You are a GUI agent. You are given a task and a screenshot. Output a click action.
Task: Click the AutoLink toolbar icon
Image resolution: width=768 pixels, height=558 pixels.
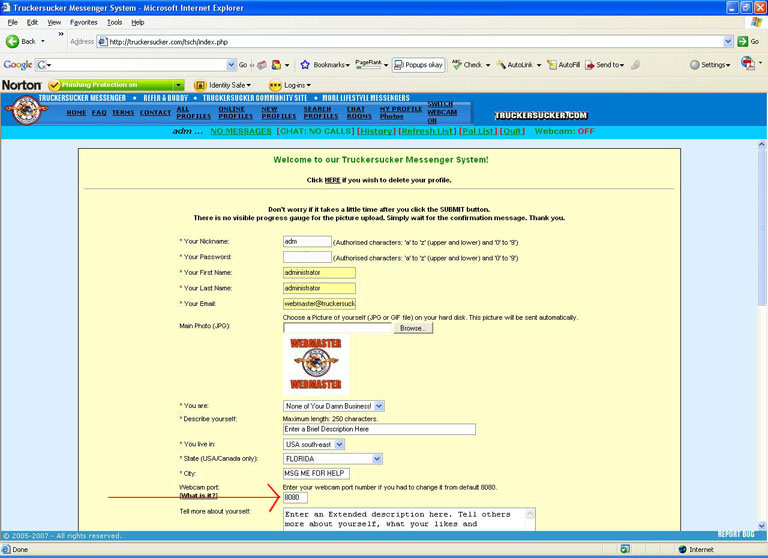[501, 65]
